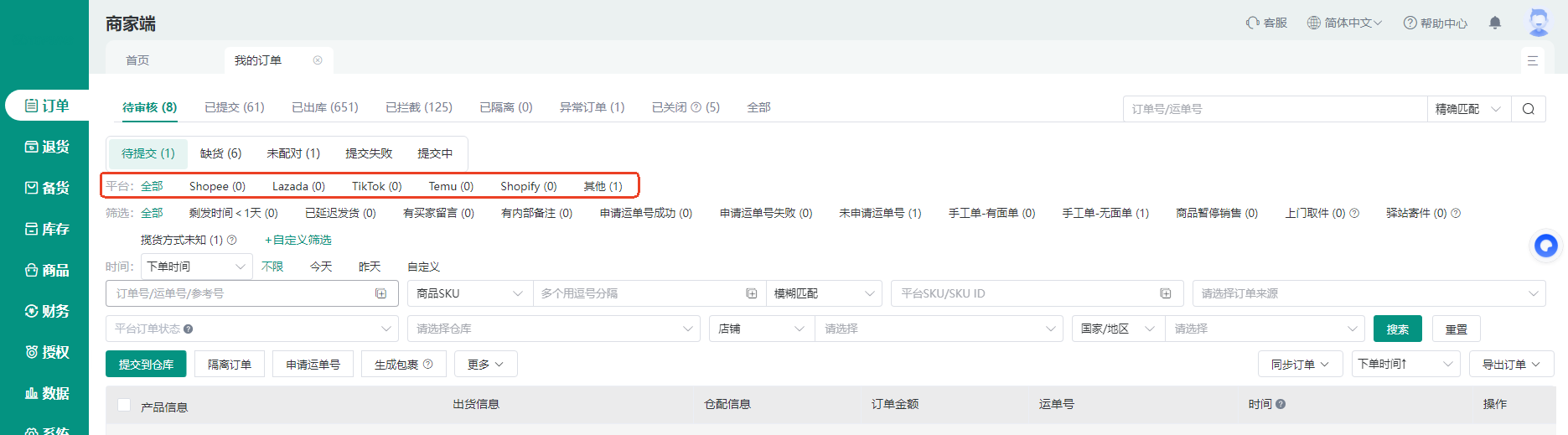Open the floating chat support bubble
This screenshot has height=435, width=1568.
click(1545, 246)
